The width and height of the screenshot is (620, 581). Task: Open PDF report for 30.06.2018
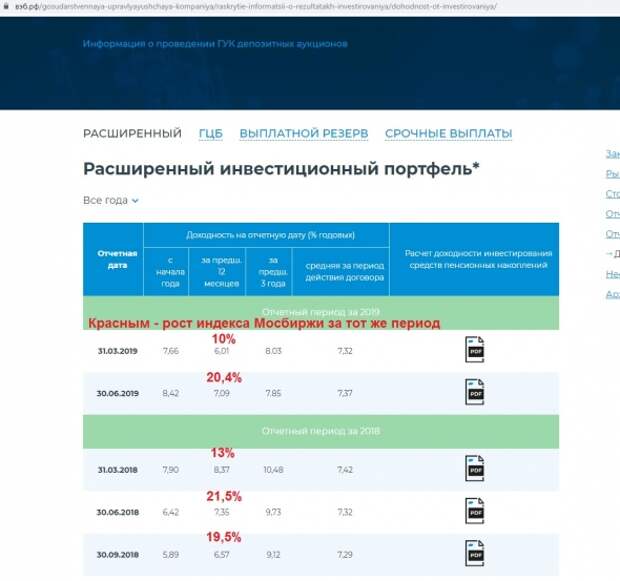pyautogui.click(x=474, y=511)
